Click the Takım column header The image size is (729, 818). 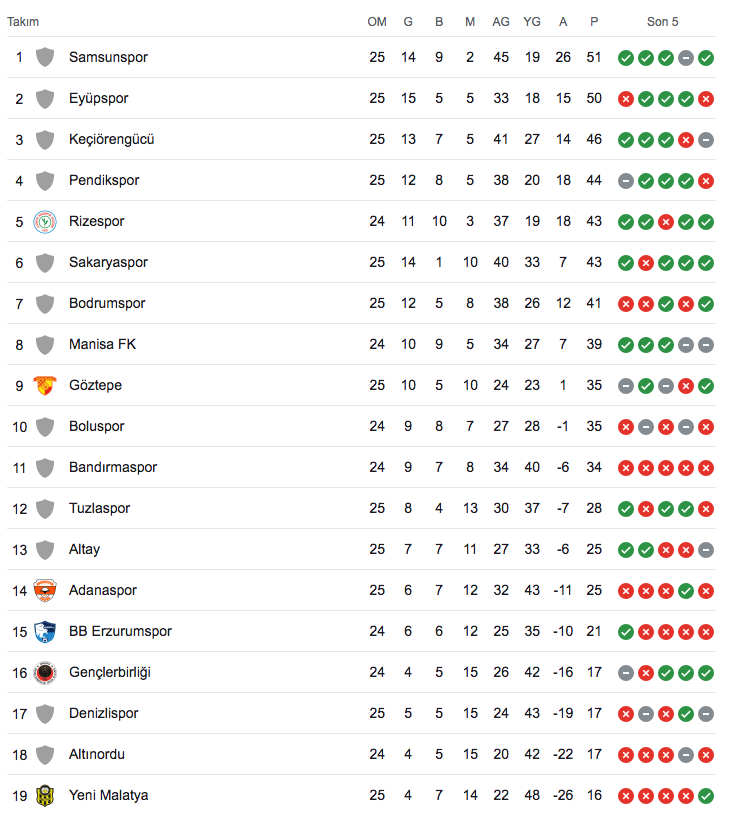tap(23, 22)
